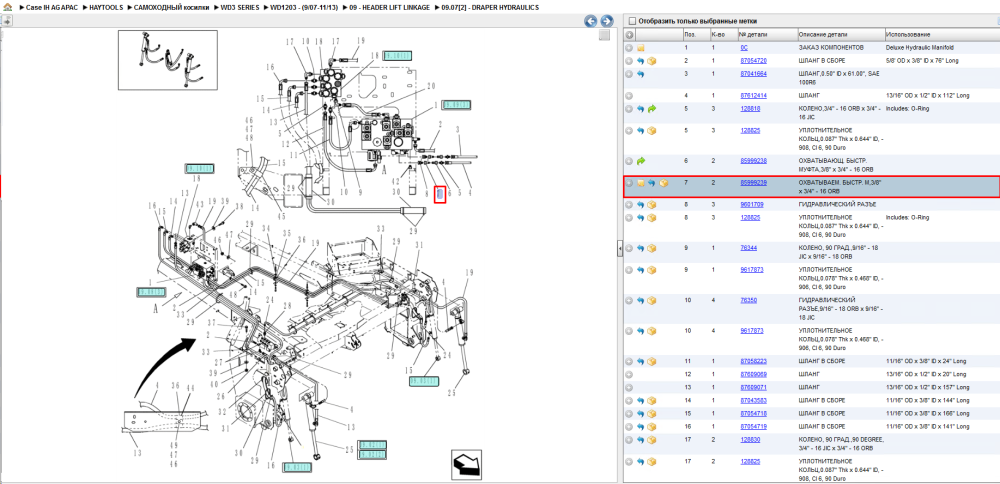
Task: Collapse the parts list with the splitter handle
Action: (x=619, y=249)
